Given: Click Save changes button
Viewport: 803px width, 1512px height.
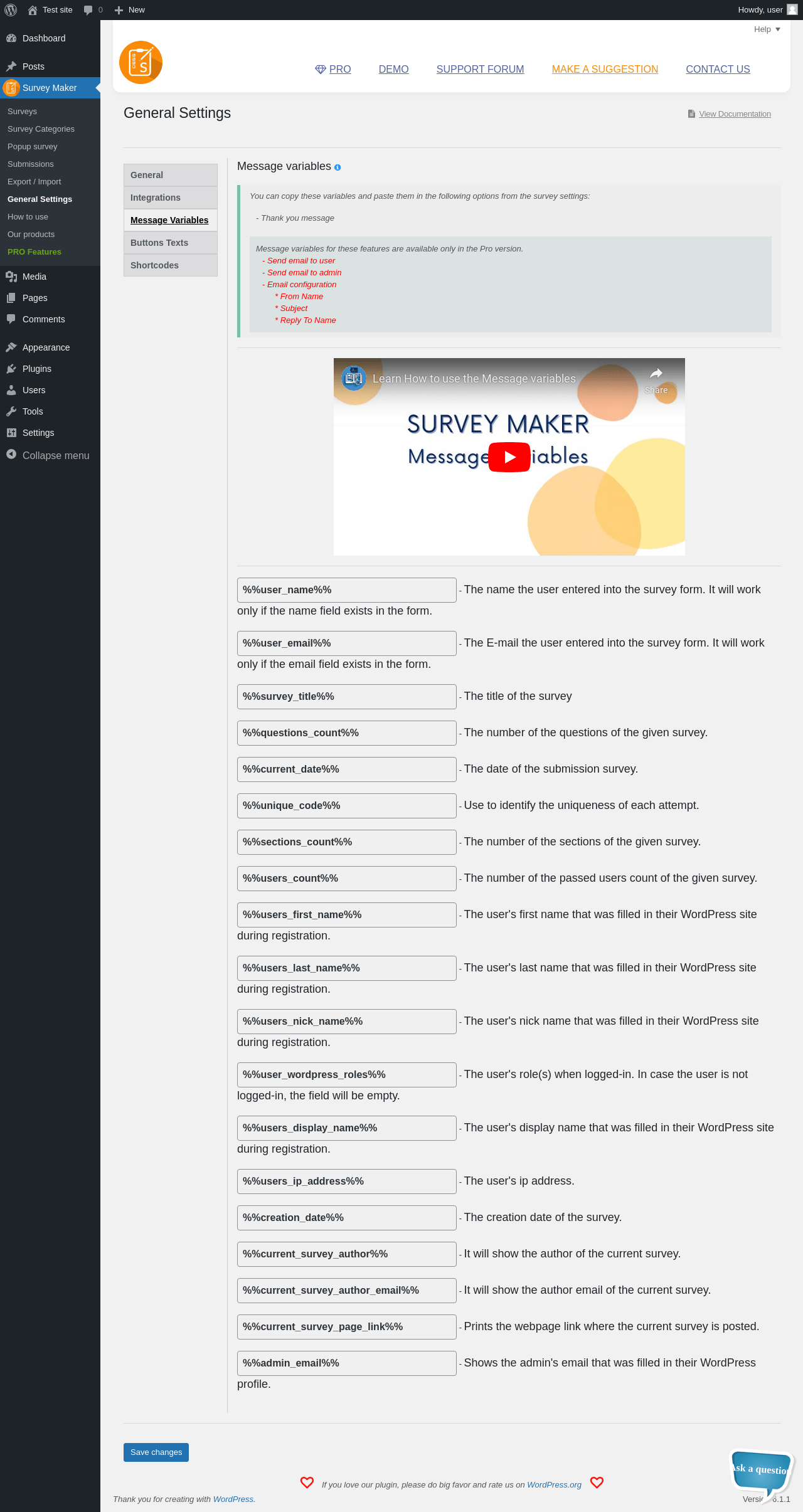Looking at the screenshot, I should point(156,1452).
